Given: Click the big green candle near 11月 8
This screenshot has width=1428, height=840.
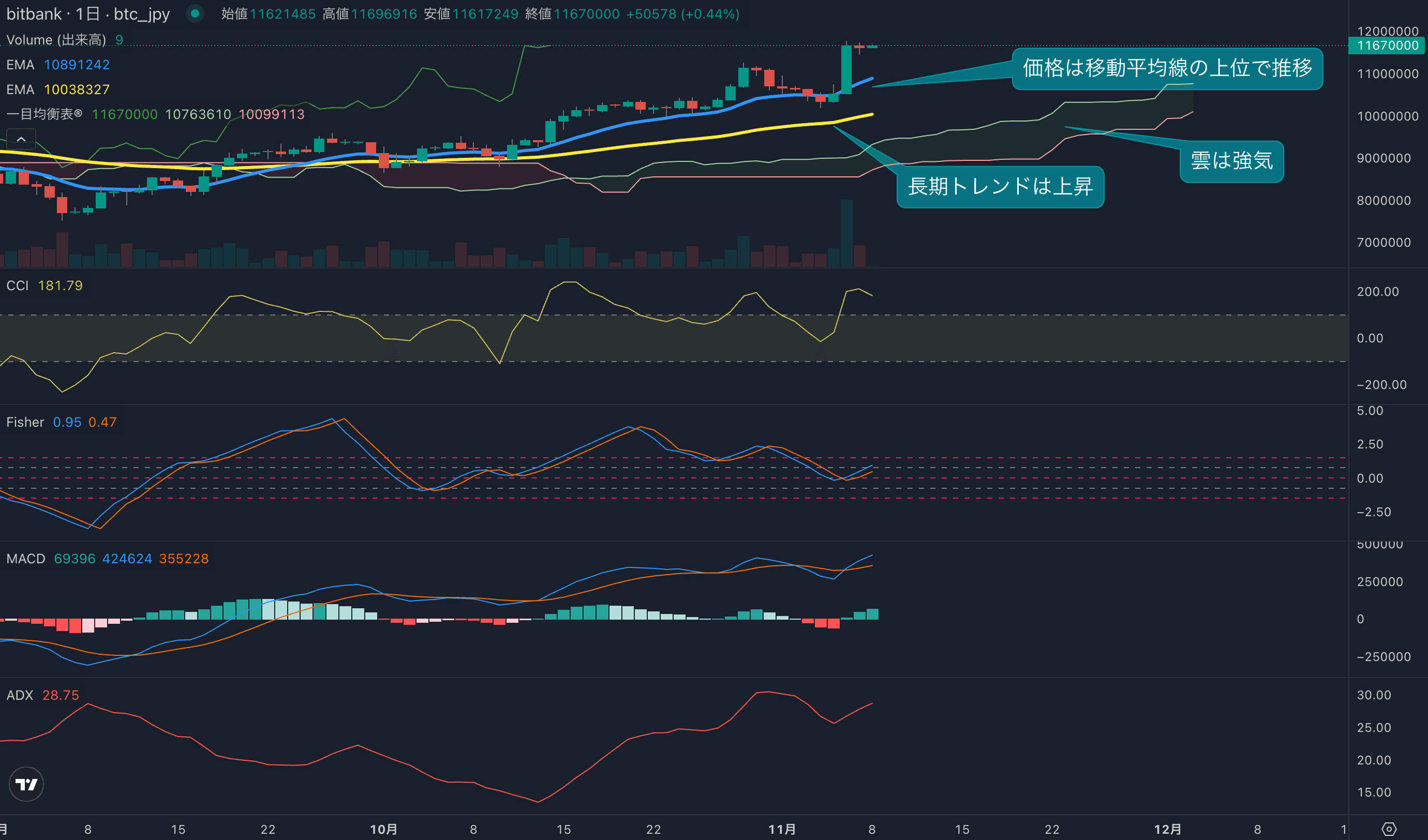Looking at the screenshot, I should 846,69.
